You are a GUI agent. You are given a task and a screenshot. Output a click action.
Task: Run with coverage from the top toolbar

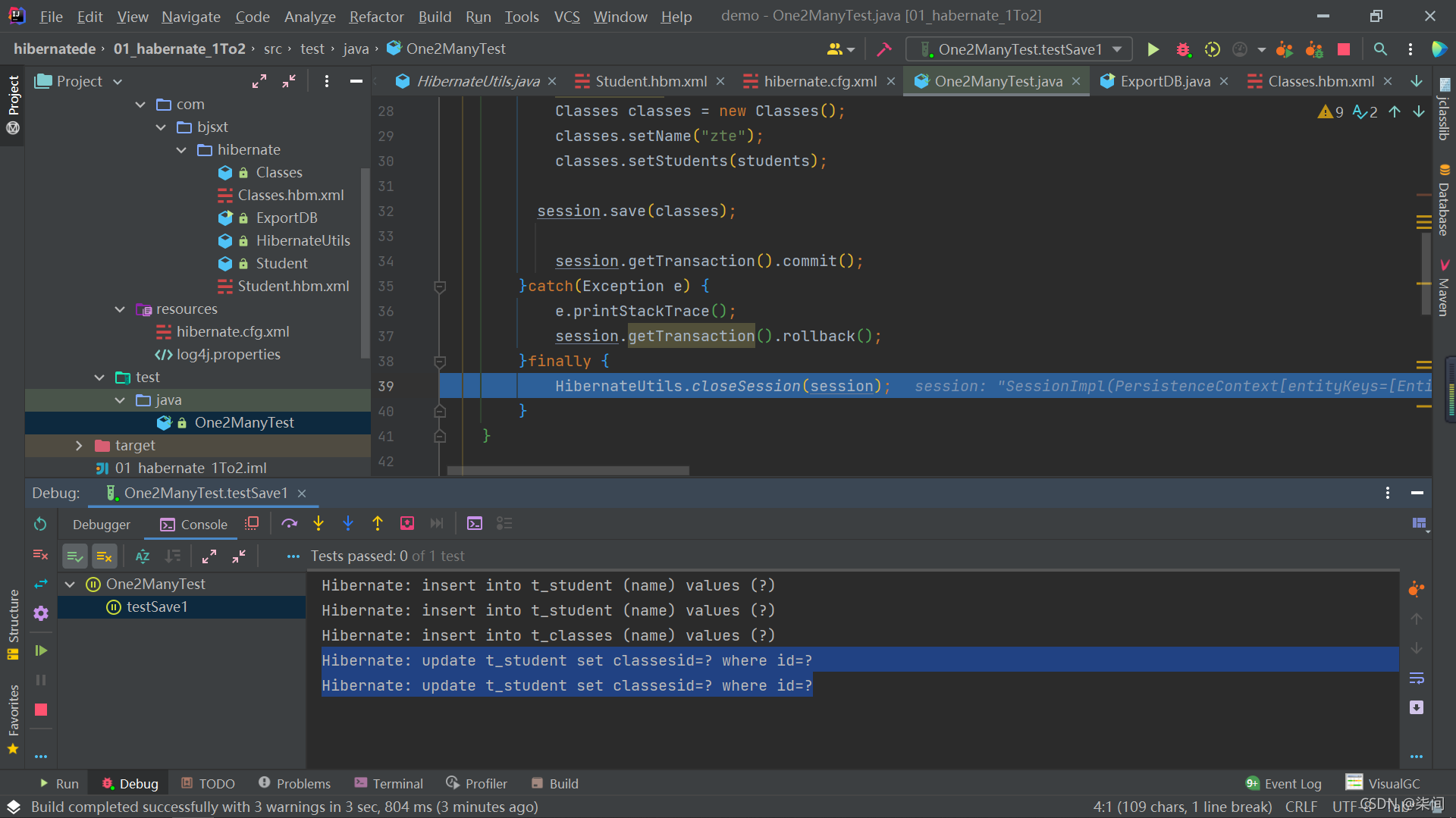(x=1212, y=49)
